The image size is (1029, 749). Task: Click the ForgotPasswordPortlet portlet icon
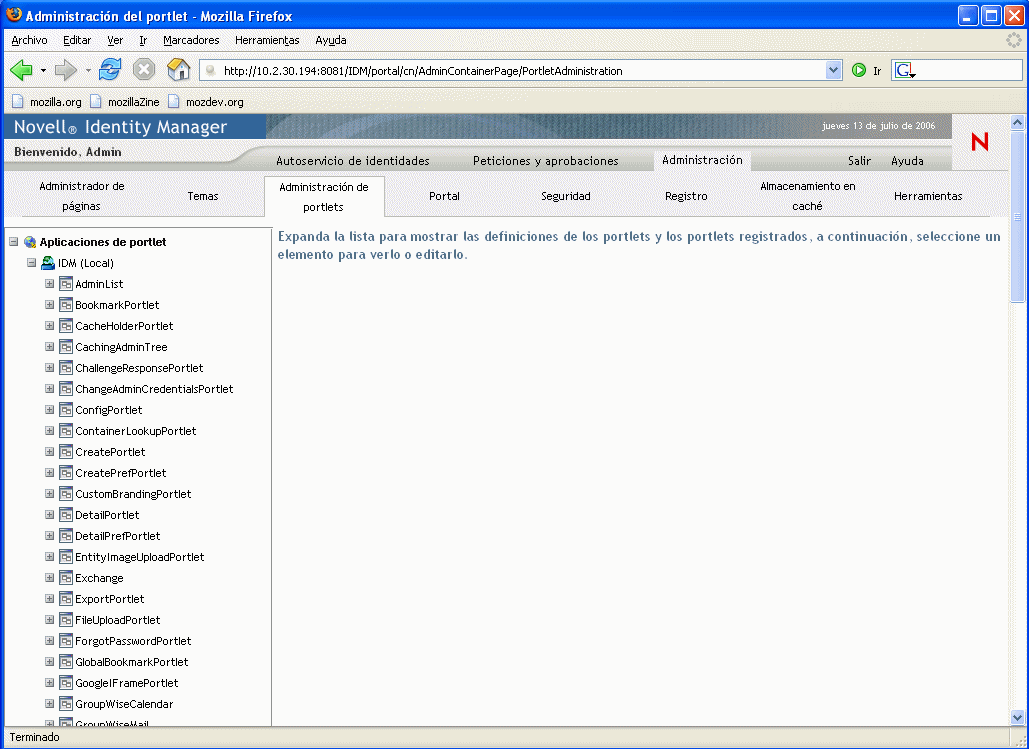[66, 641]
